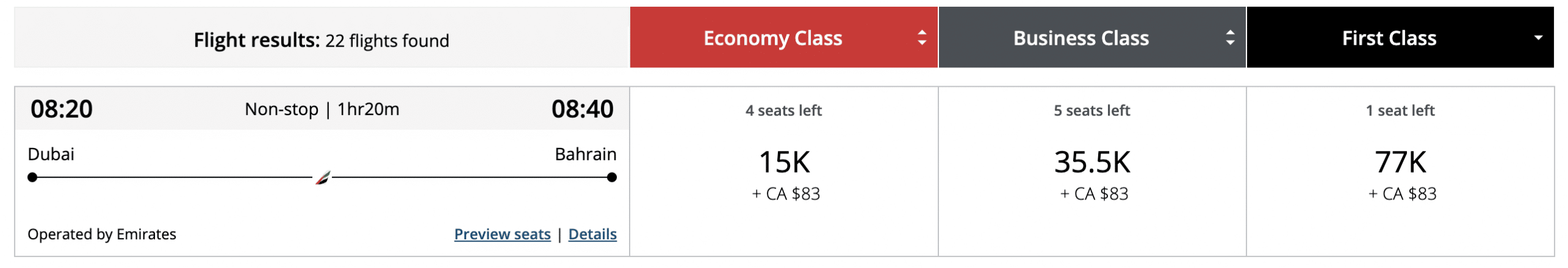Screen dimensions: 1568x268
Task: Click the Dubai origin dot on the route
Action: click(32, 177)
